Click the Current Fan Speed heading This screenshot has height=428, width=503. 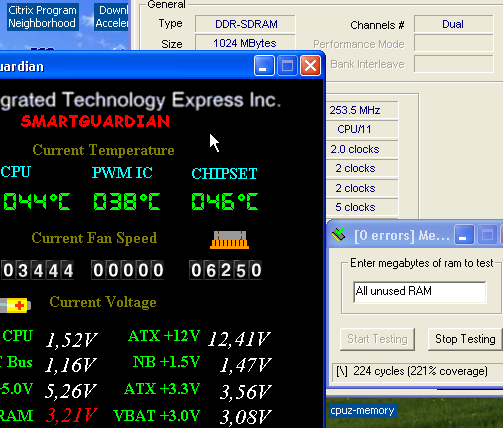94,238
